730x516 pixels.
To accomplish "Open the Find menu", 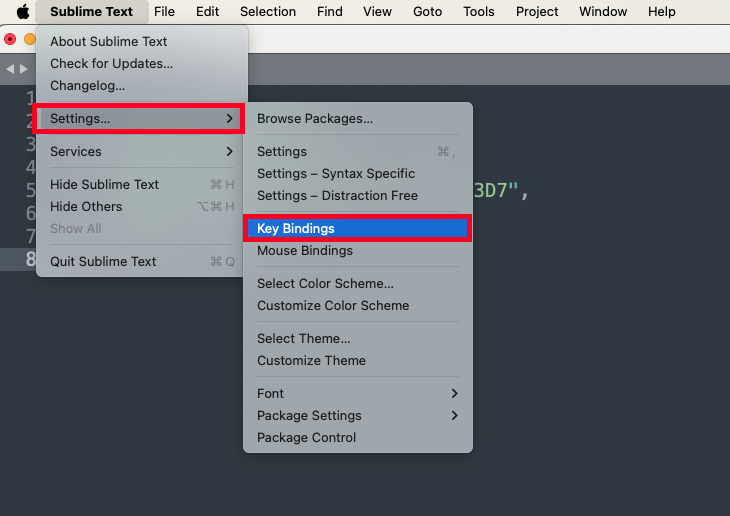I will [x=330, y=11].
